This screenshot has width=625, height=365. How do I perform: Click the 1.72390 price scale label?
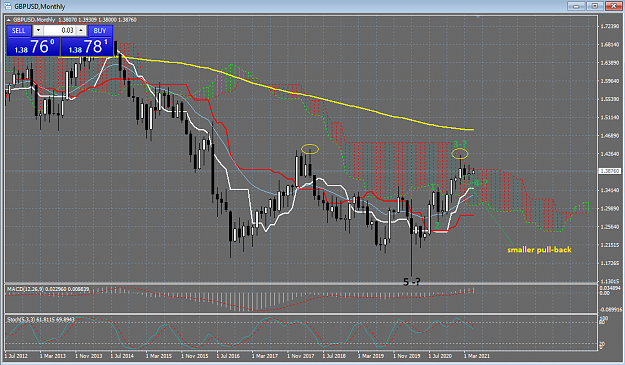pyautogui.click(x=610, y=26)
